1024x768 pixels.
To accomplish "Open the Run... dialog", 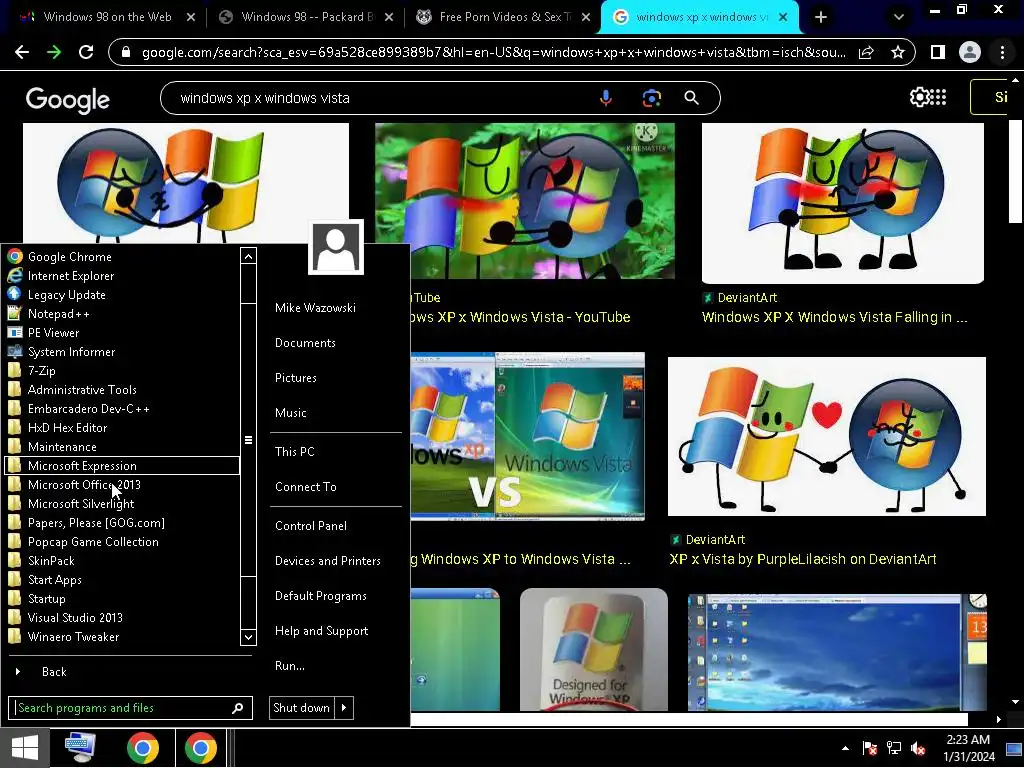I will (x=290, y=666).
